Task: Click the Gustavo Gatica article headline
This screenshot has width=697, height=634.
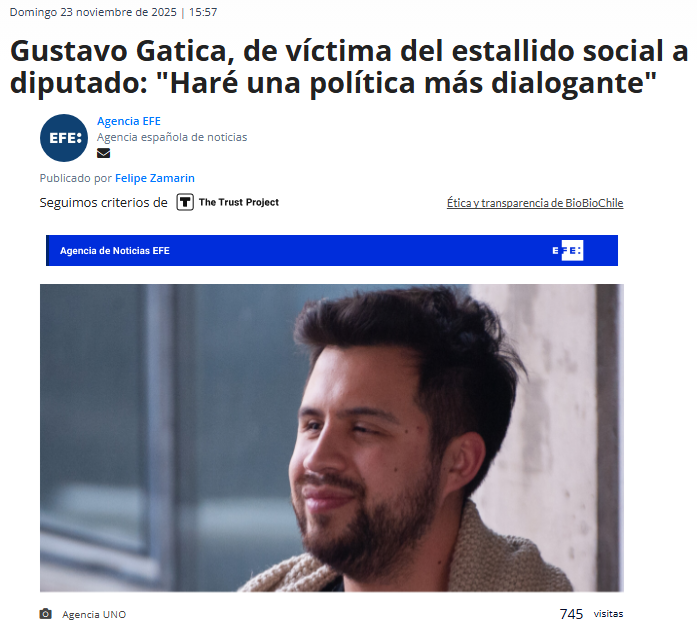Action: (349, 67)
